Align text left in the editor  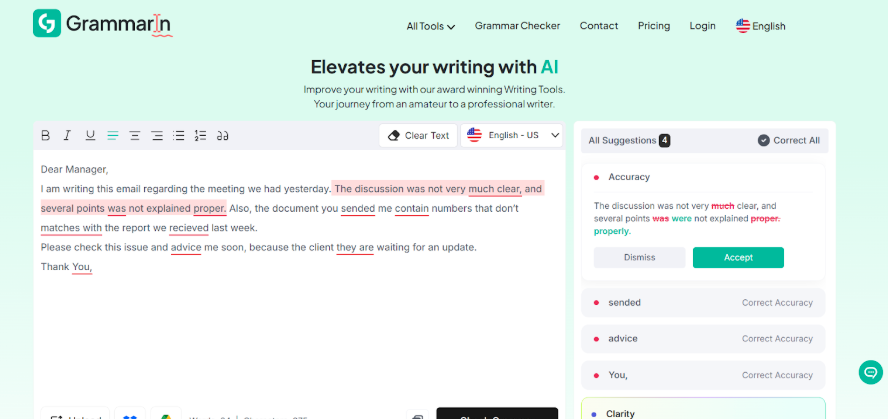(x=113, y=136)
